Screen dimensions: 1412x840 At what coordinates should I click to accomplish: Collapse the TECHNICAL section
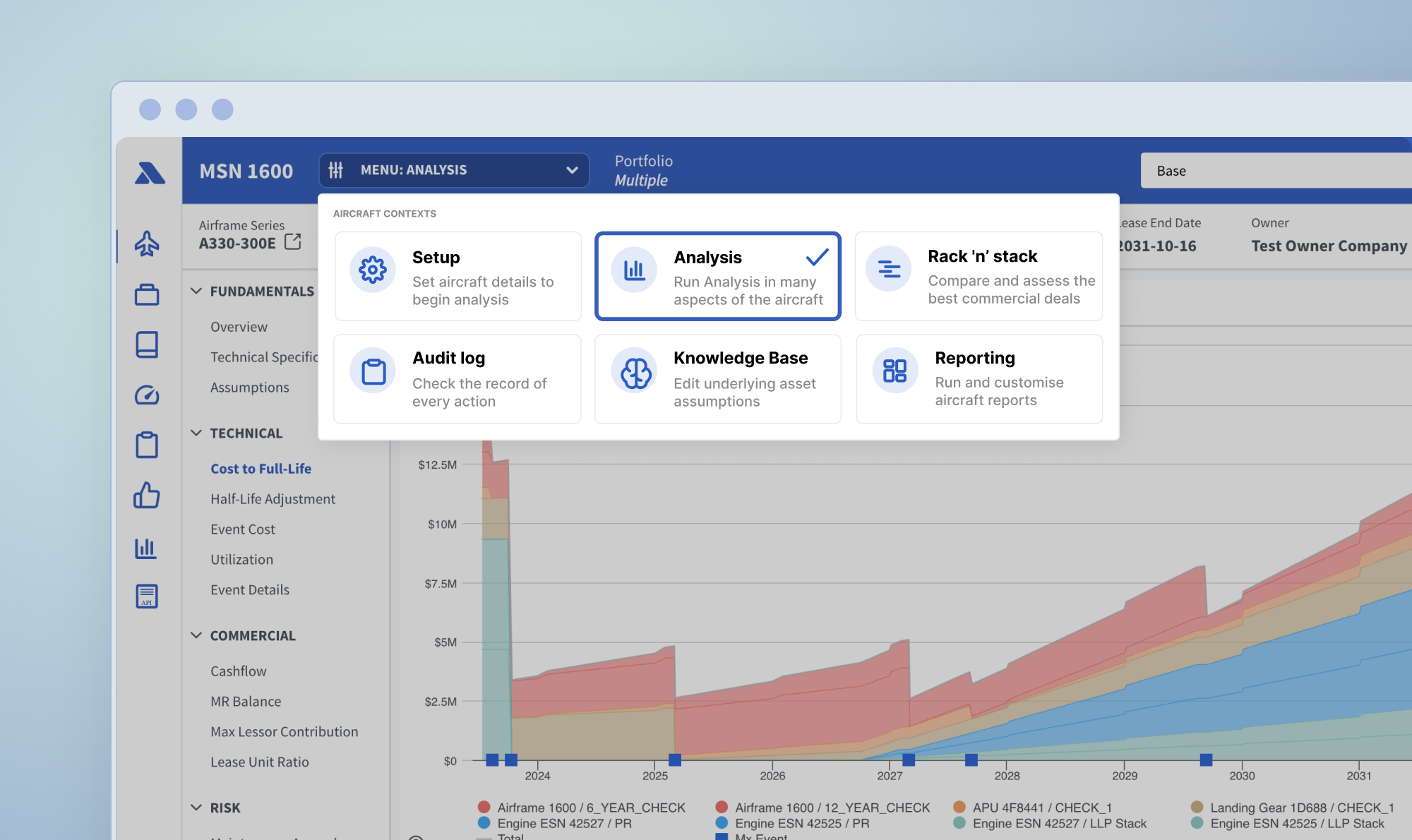[x=196, y=433]
